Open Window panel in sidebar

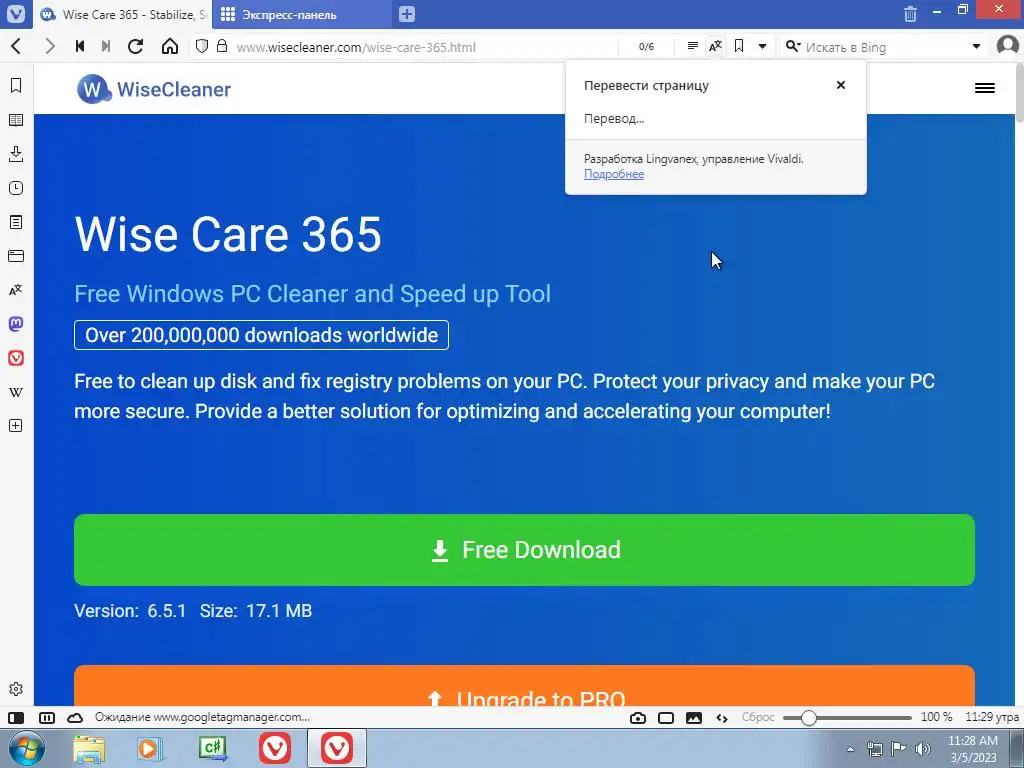point(16,256)
